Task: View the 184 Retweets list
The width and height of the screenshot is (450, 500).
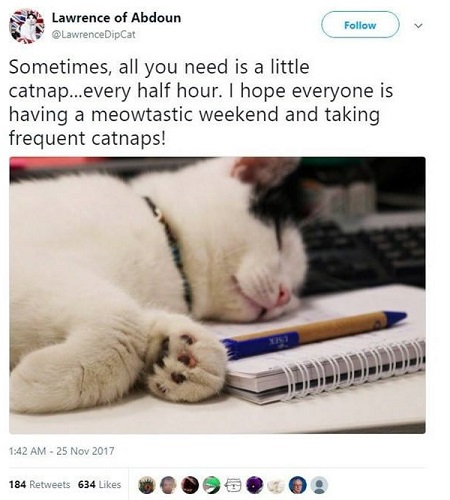Action: 40,484
